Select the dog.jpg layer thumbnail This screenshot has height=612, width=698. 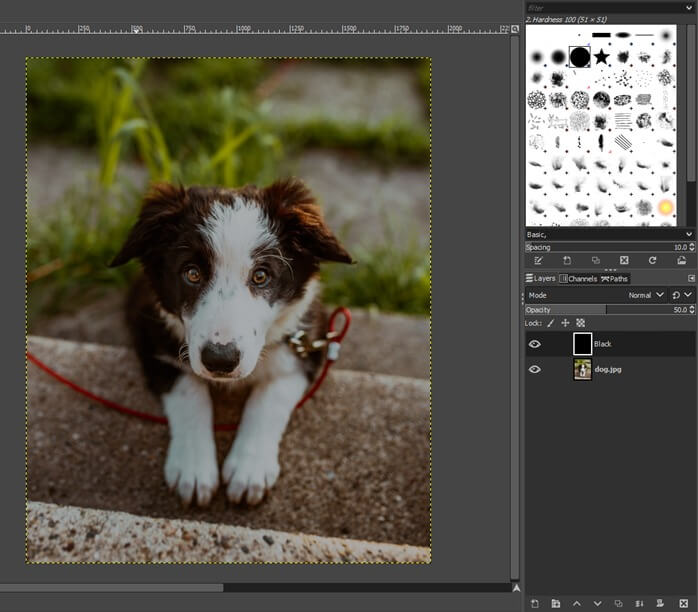tap(582, 369)
